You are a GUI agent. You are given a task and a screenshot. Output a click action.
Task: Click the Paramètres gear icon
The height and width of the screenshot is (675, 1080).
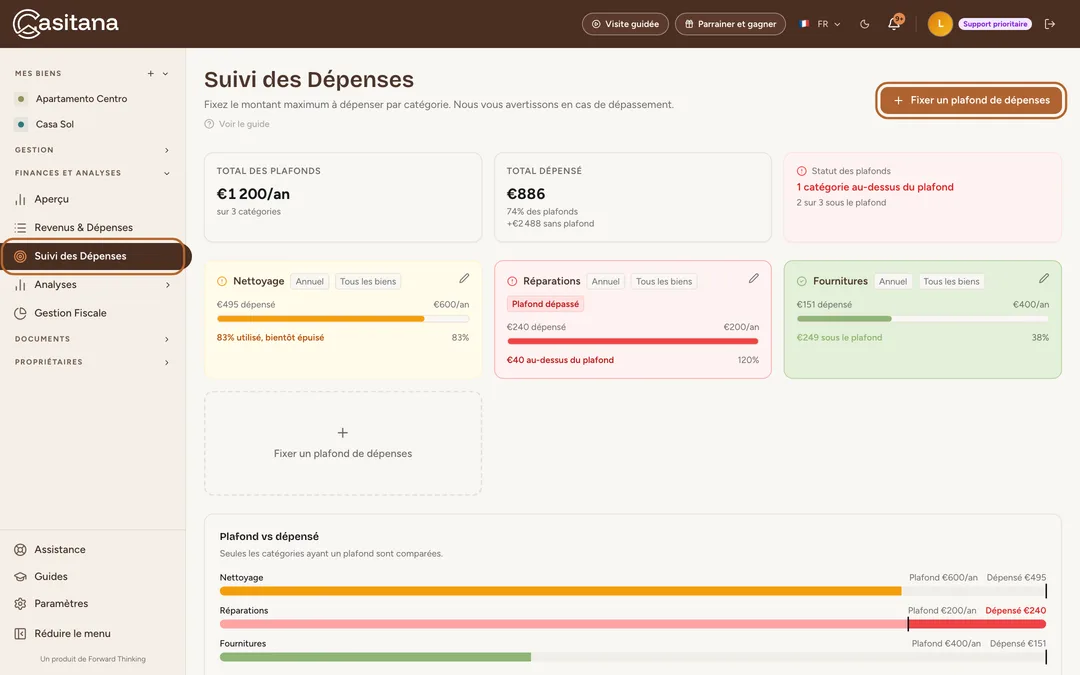point(21,603)
